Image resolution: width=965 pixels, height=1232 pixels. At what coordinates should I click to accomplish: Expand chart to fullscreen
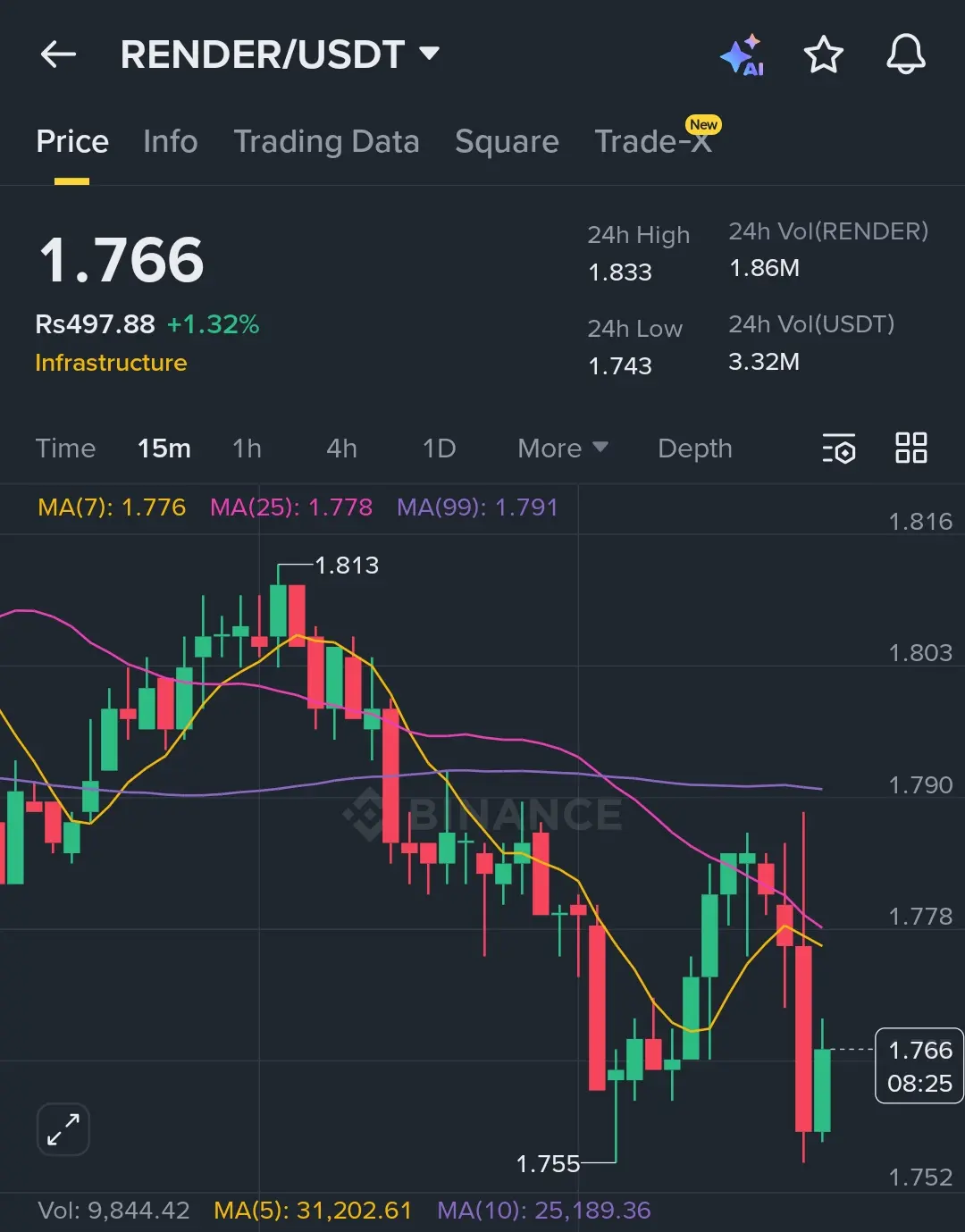point(63,1129)
